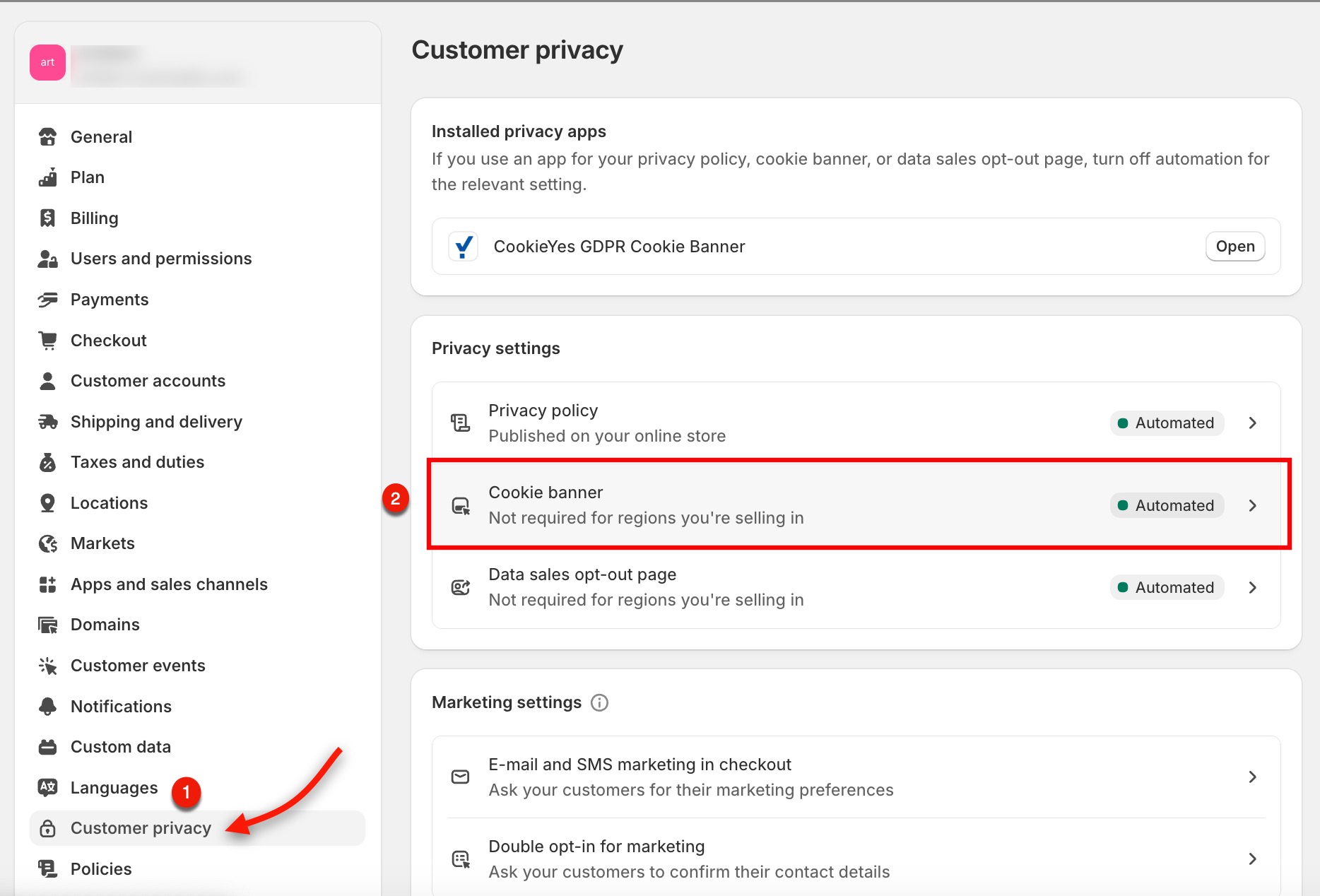The image size is (1320, 896).
Task: Click the CookieYes app icon
Action: pos(464,246)
